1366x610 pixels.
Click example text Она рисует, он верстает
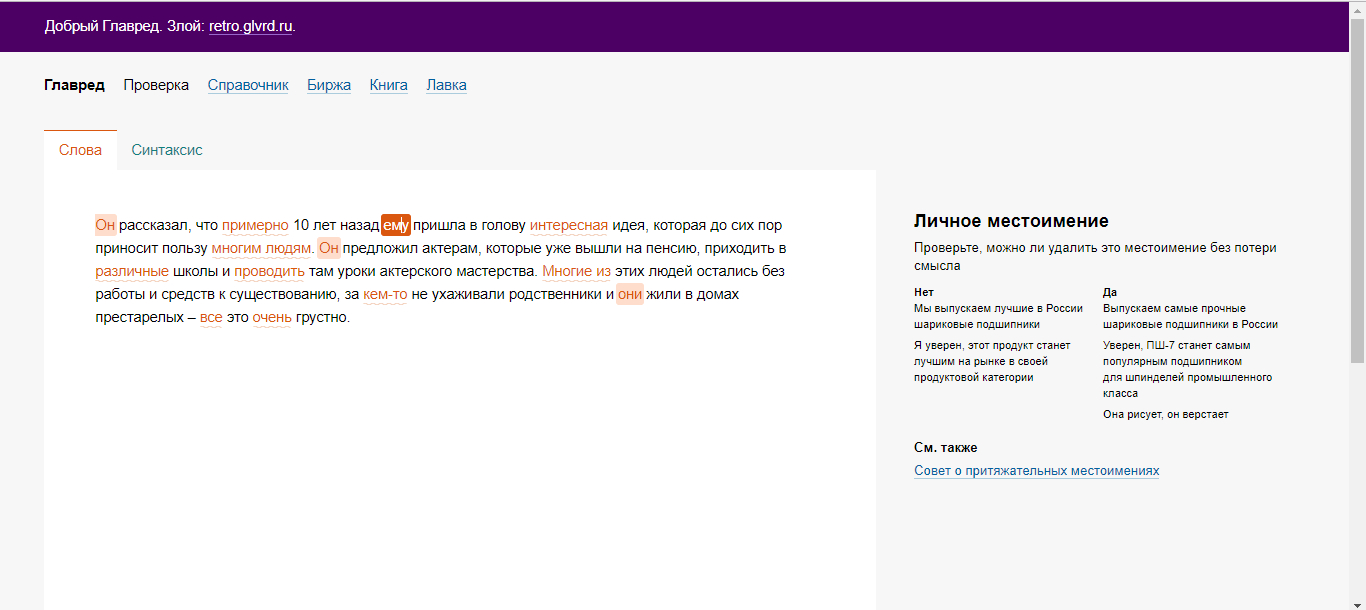tap(1166, 414)
